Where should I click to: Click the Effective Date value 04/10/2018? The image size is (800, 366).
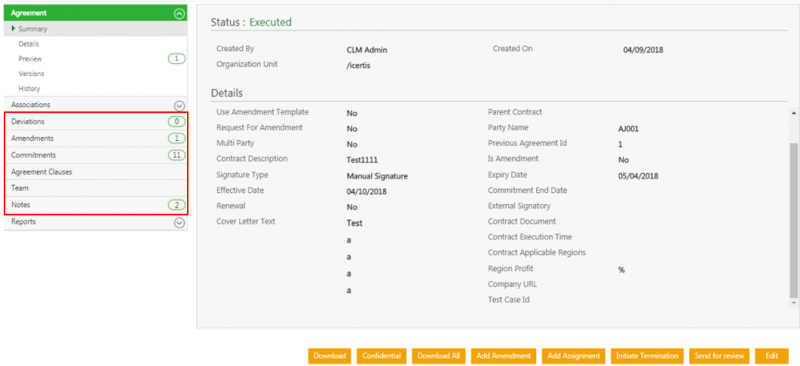(x=366, y=191)
